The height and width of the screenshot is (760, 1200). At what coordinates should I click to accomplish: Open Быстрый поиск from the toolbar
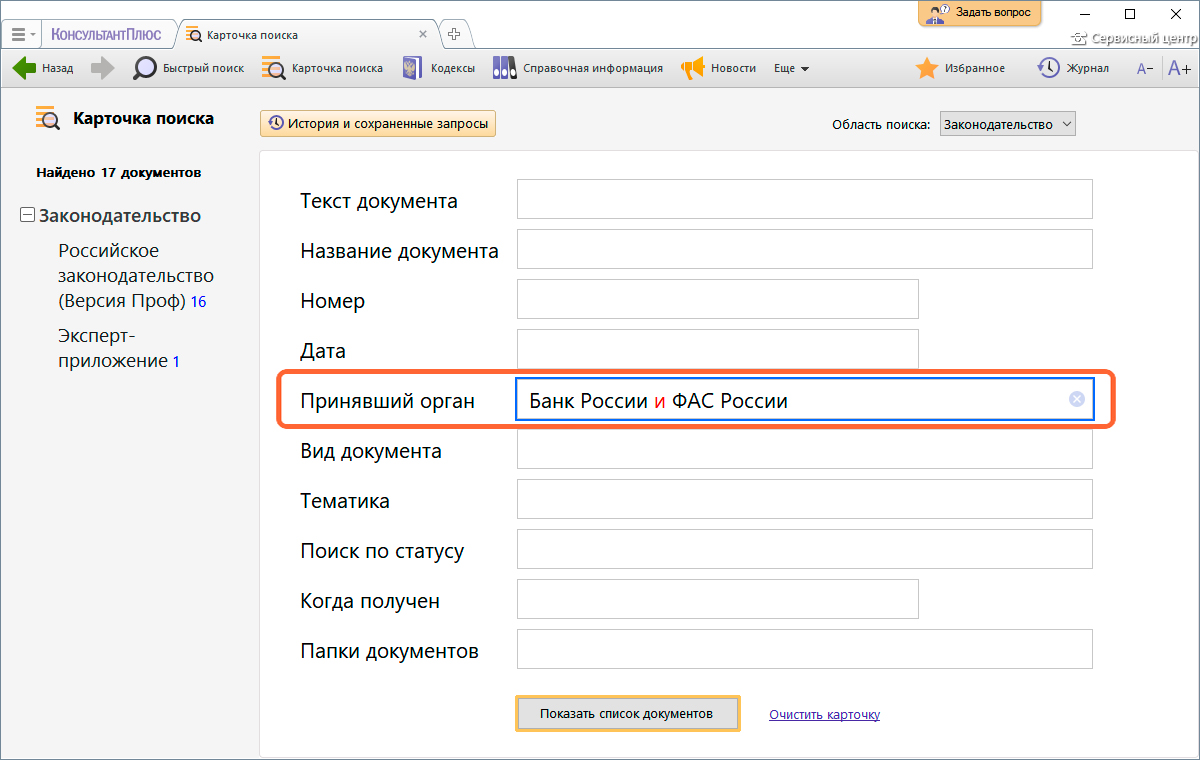pyautogui.click(x=189, y=68)
